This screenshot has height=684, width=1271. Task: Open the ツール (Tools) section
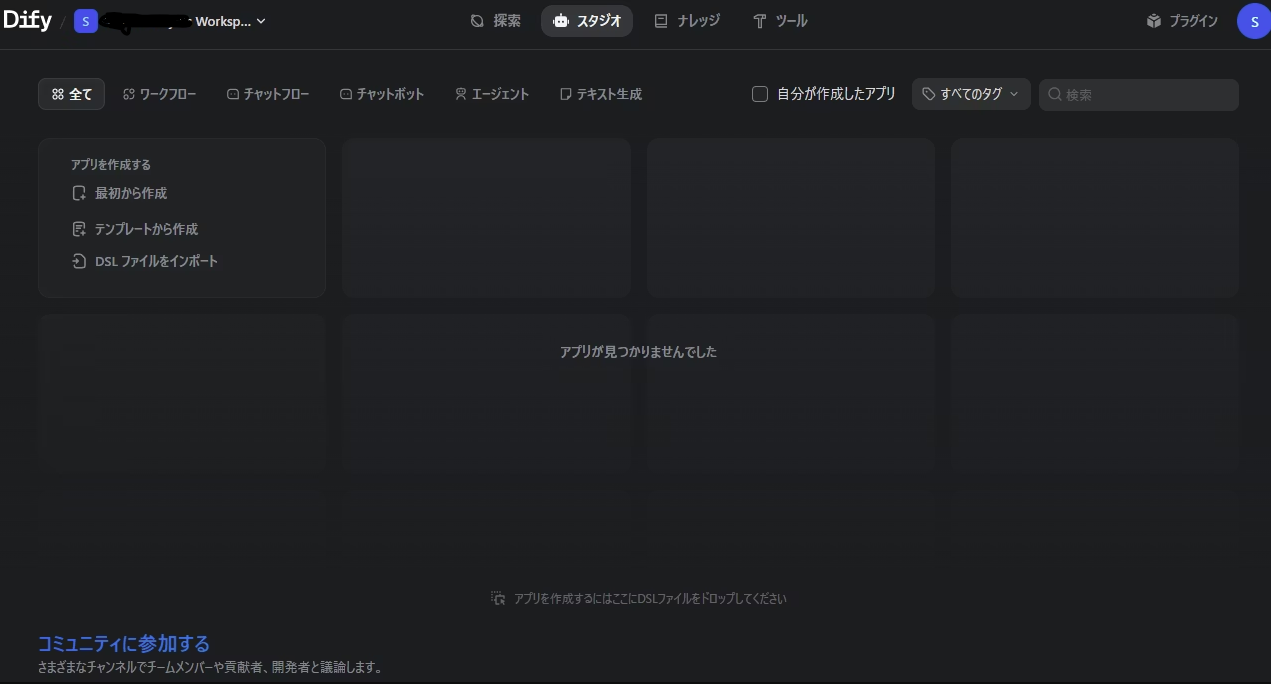780,21
